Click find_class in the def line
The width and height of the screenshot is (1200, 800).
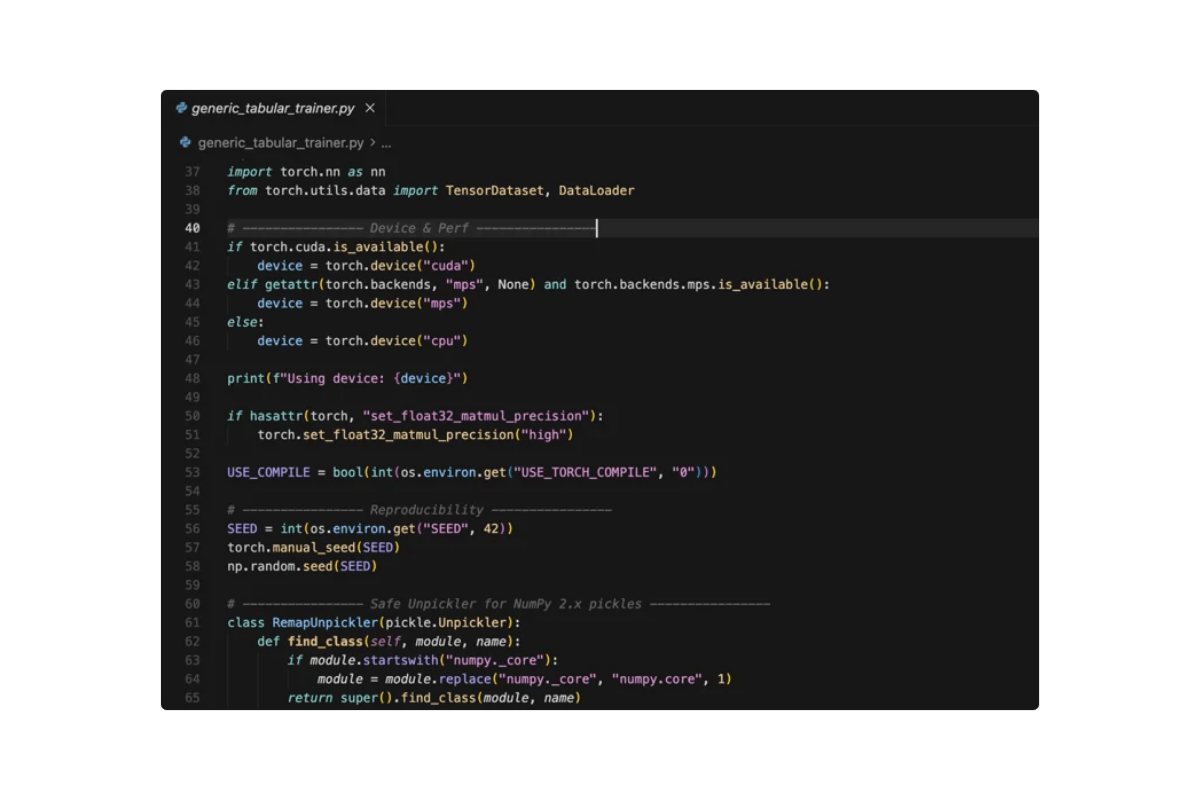(x=325, y=641)
